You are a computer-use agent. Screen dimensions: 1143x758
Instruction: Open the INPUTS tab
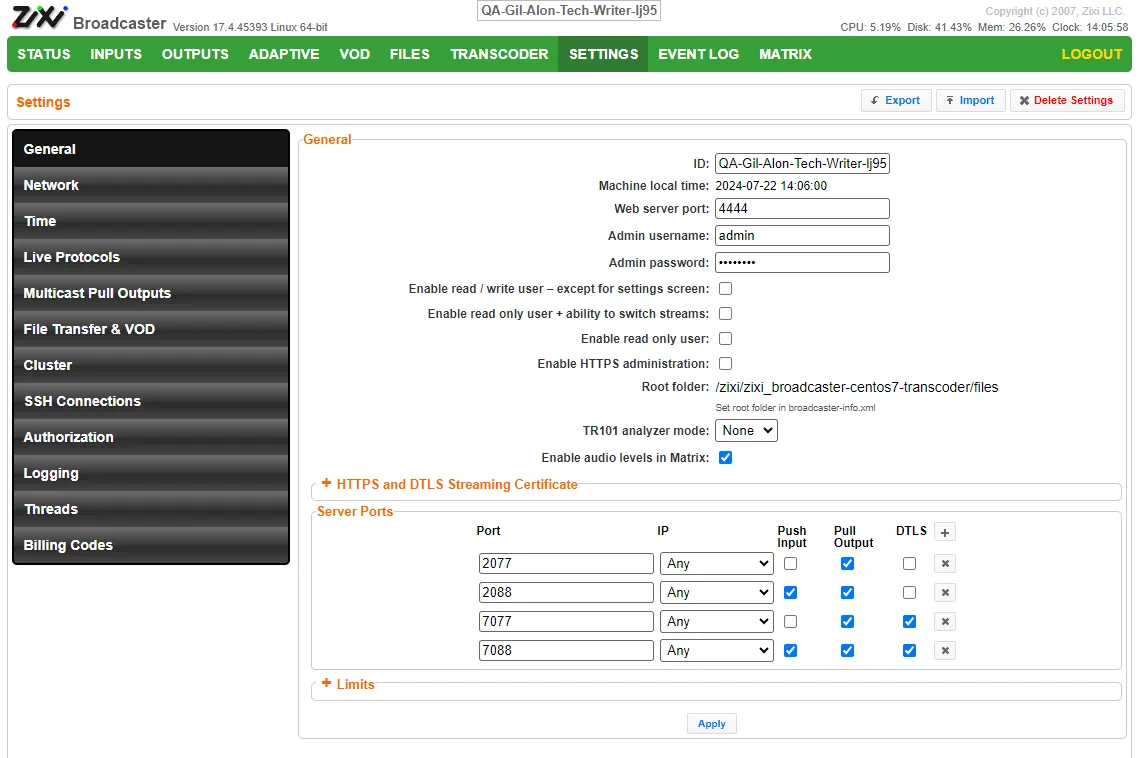(x=116, y=54)
